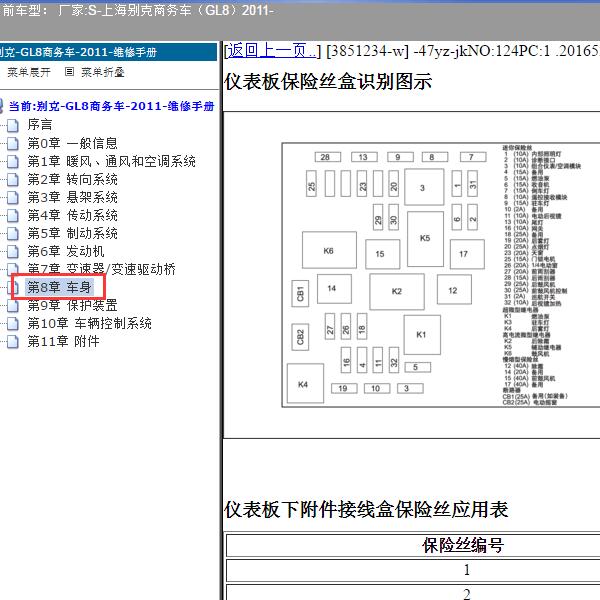
Task: Open 第9章 保护装置
Action: pyautogui.click(x=72, y=305)
